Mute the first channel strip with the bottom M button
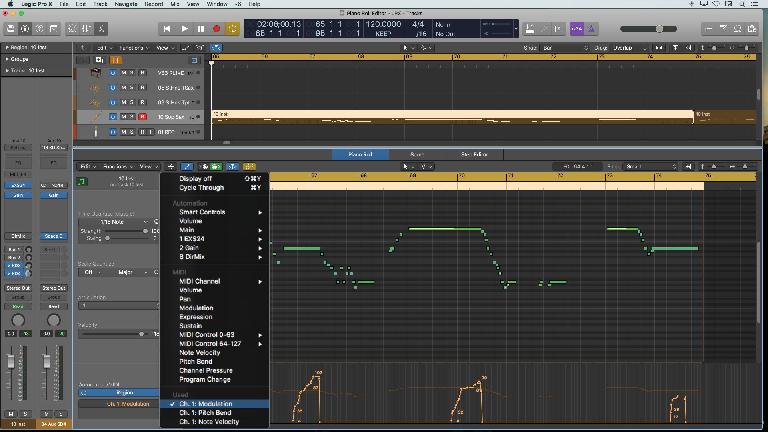The height and width of the screenshot is (432, 768). pyautogui.click(x=11, y=414)
